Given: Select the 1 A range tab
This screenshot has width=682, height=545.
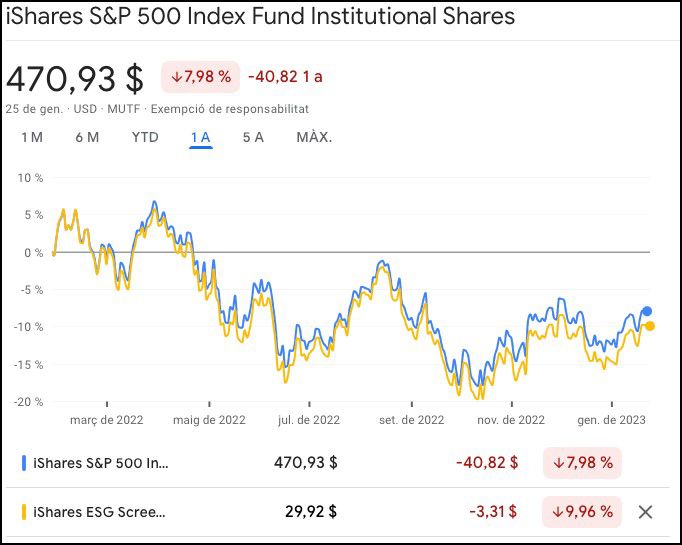Looking at the screenshot, I should tap(201, 137).
